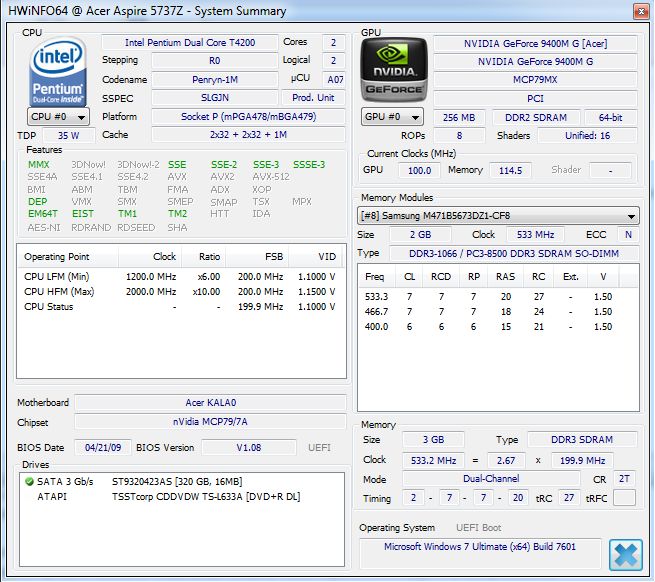This screenshot has width=655, height=582.
Task: Click the greyed AES-NI feature label
Action: (x=44, y=228)
